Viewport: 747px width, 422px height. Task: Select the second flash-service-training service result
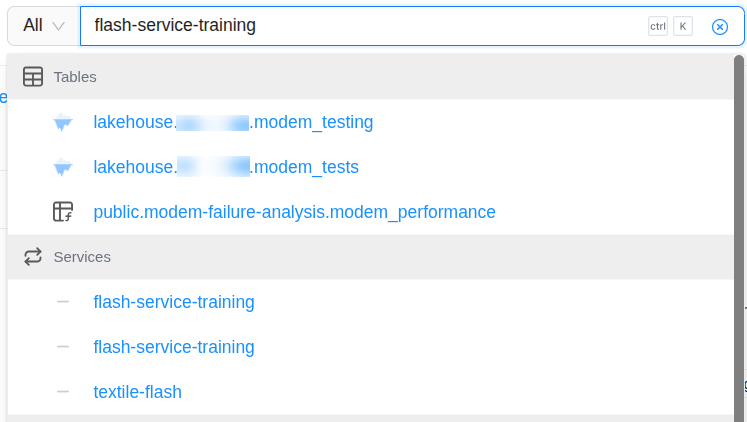[174, 347]
